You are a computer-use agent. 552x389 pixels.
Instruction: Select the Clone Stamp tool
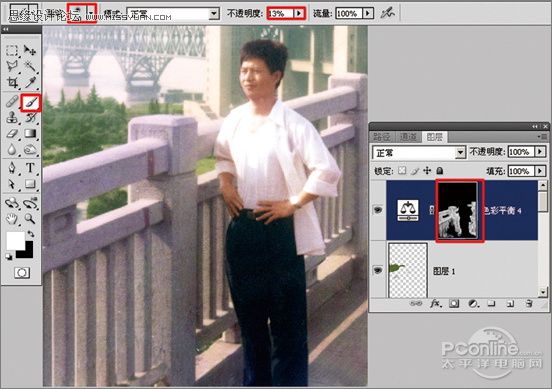12,118
